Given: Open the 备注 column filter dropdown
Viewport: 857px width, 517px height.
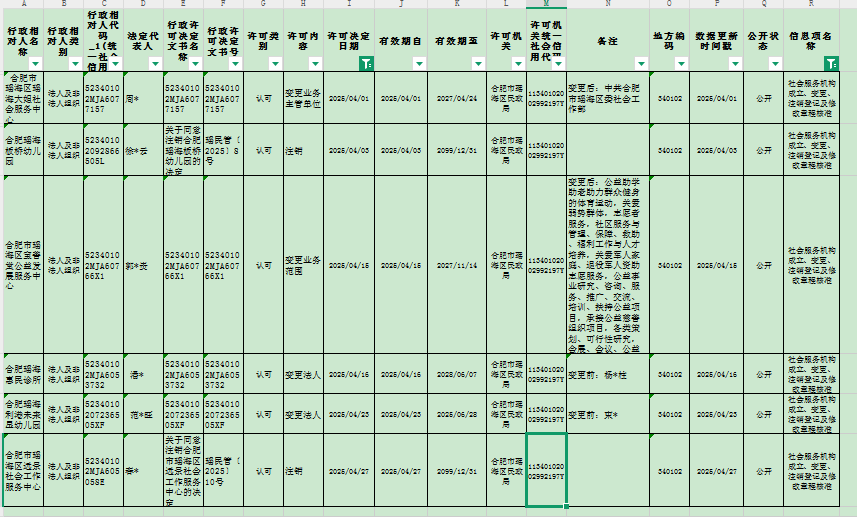Looking at the screenshot, I should pos(640,63).
